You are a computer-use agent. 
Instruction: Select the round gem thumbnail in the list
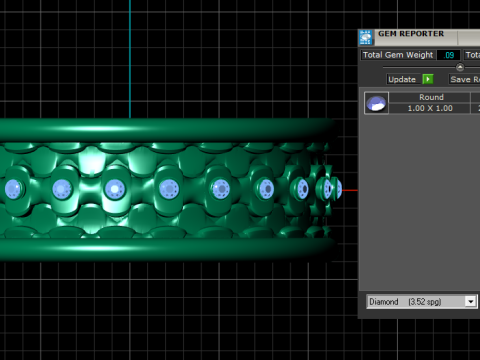[376, 103]
